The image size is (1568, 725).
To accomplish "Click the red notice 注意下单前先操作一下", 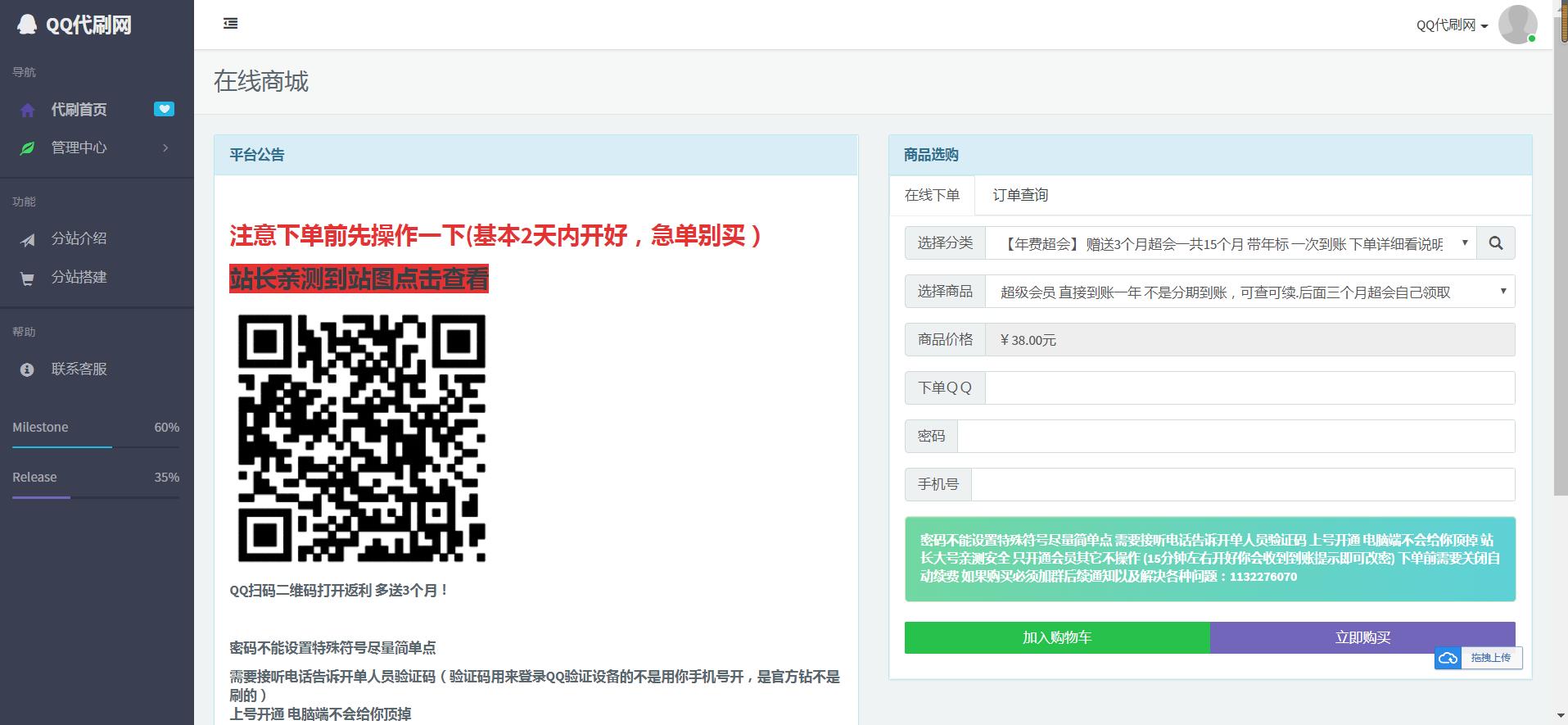I will coord(495,236).
